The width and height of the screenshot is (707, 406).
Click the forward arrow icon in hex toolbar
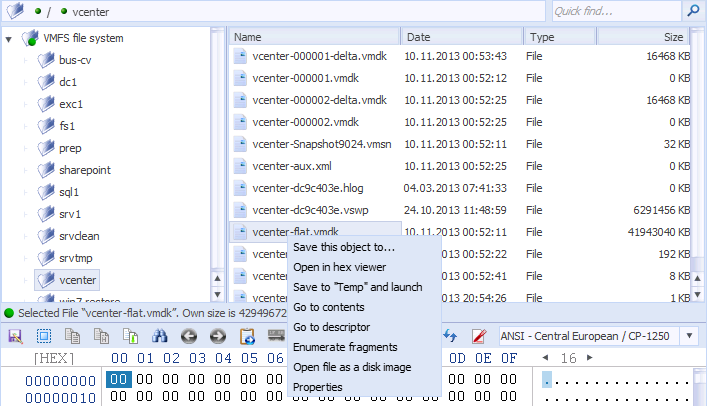(x=218, y=336)
